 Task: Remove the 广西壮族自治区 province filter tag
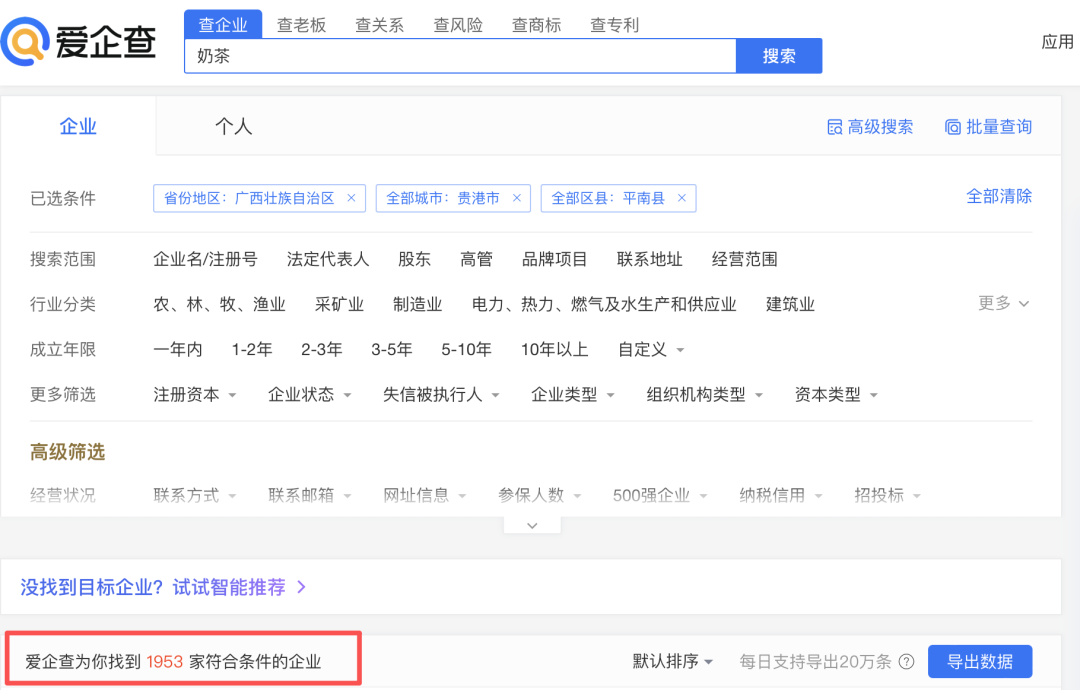351,198
